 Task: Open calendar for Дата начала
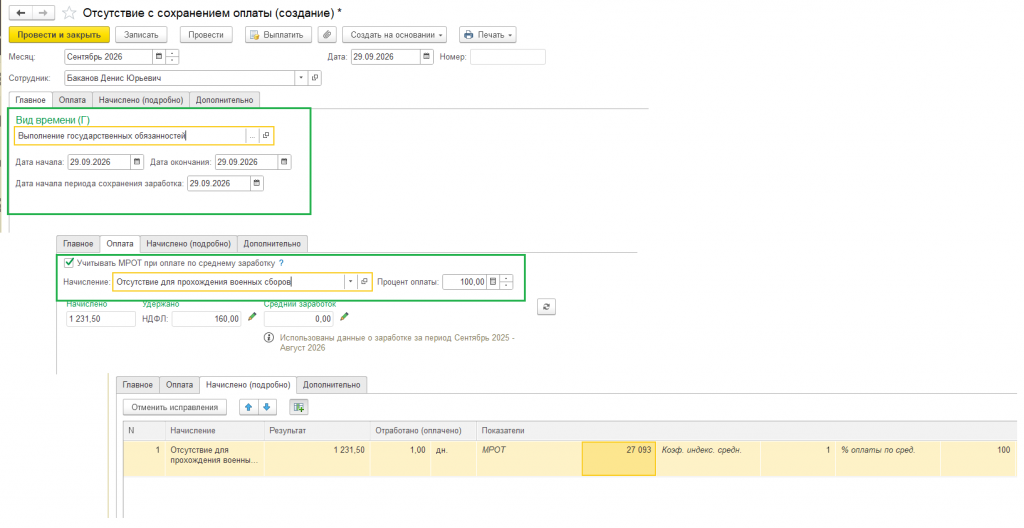136,162
